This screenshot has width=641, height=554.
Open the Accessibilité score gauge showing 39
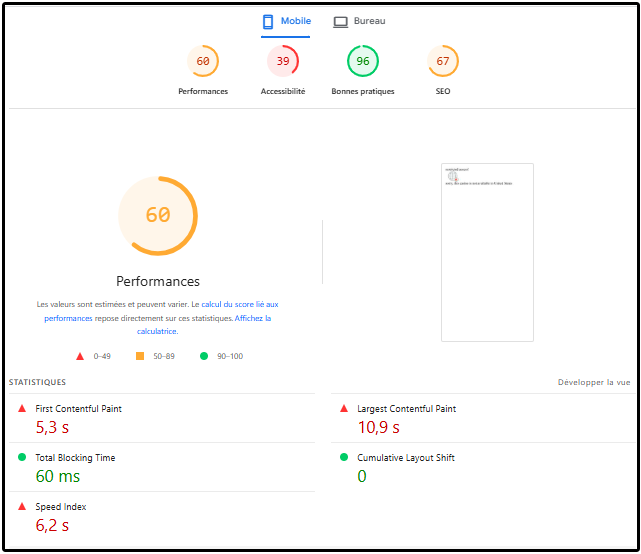[x=283, y=62]
